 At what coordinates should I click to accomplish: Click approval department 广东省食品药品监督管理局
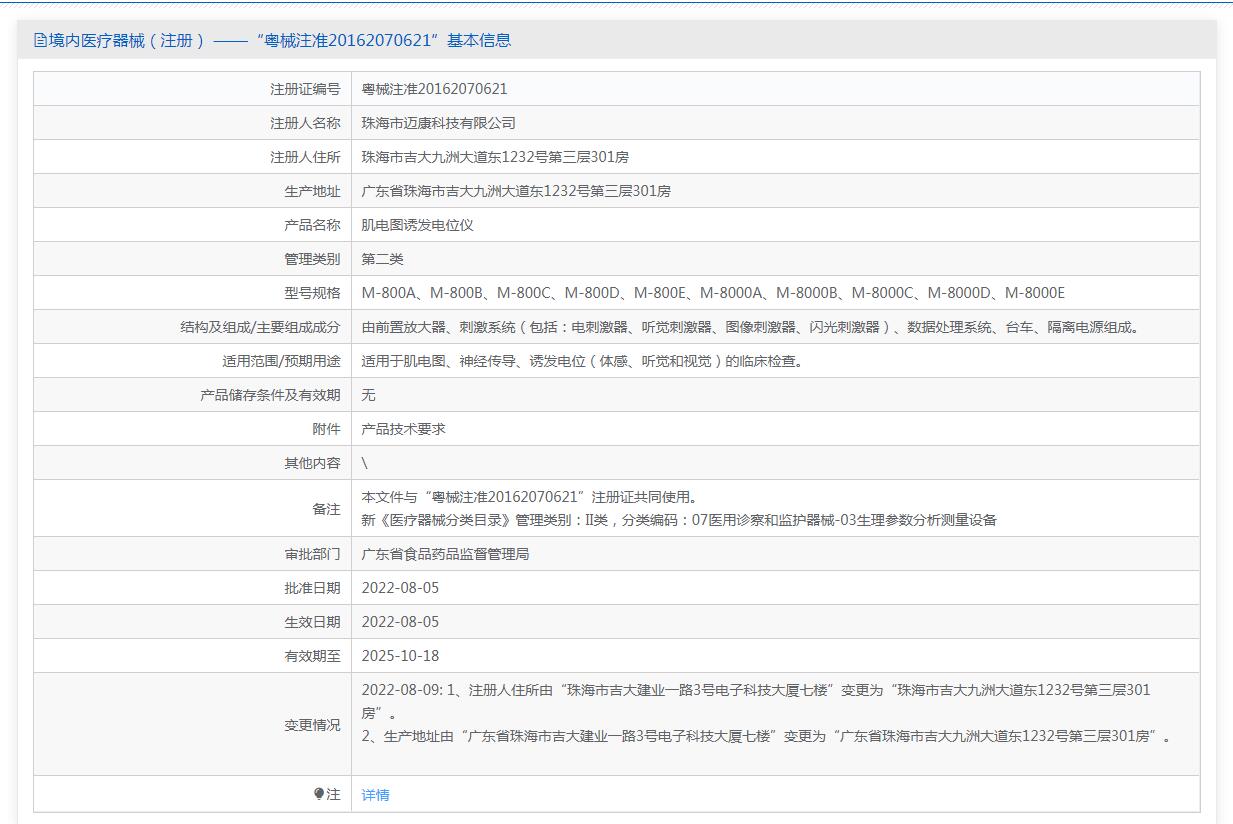tap(445, 554)
